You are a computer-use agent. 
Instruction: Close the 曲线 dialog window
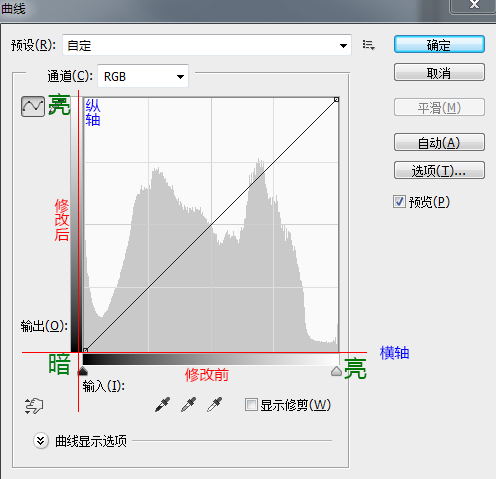(x=474, y=5)
